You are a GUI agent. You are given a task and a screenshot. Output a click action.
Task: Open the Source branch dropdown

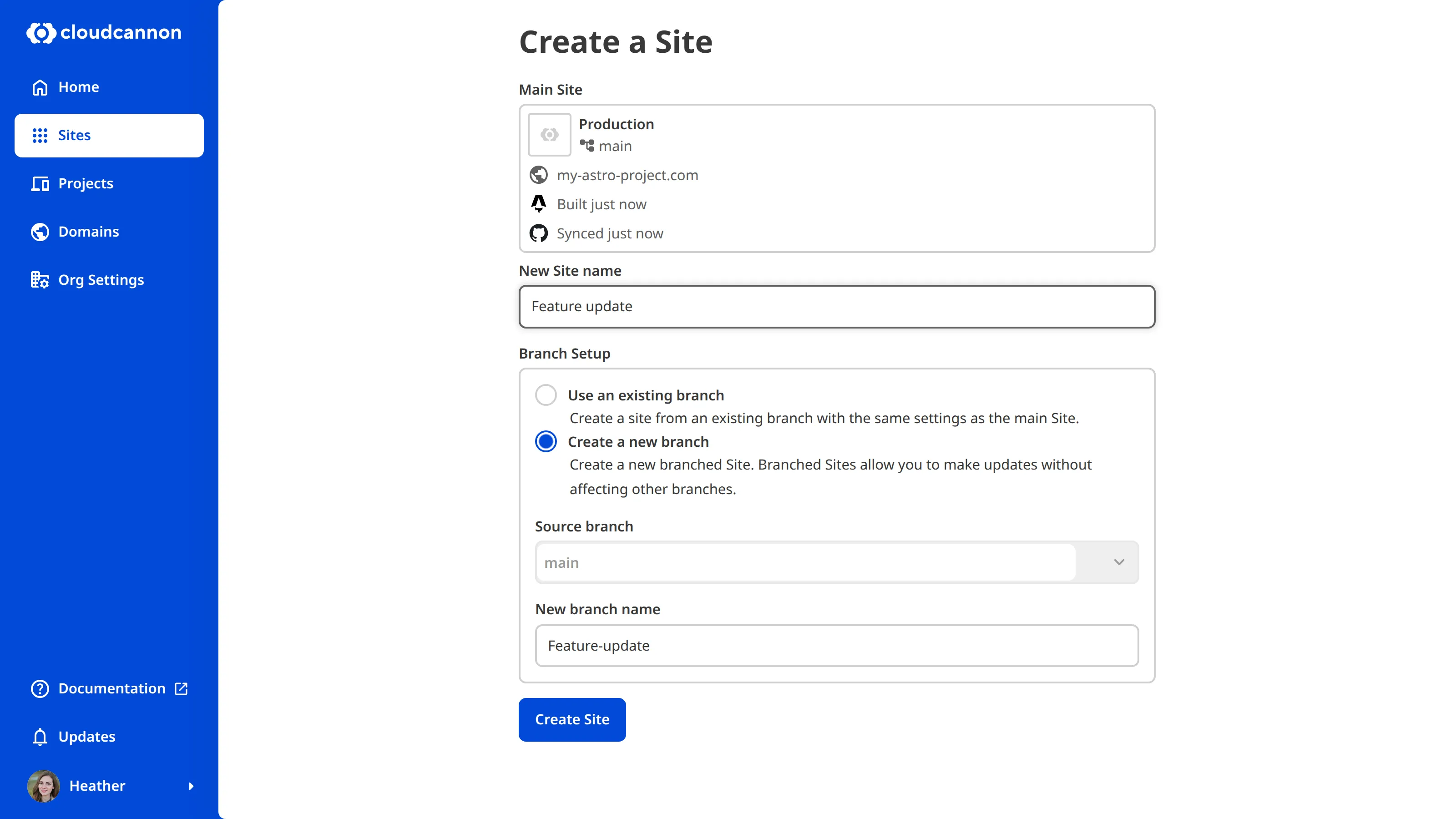pyautogui.click(x=837, y=562)
